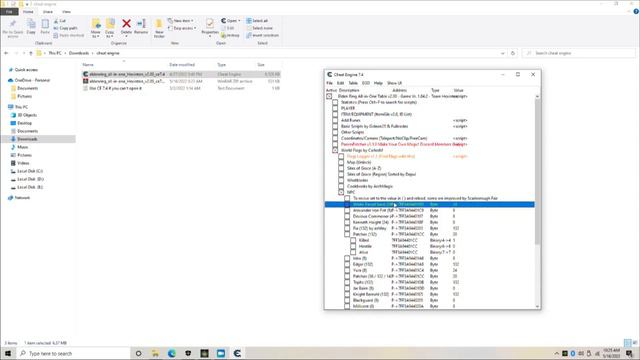This screenshot has height=360, width=640.
Task: Tick the Cookbooks checkbox
Action: (341, 186)
